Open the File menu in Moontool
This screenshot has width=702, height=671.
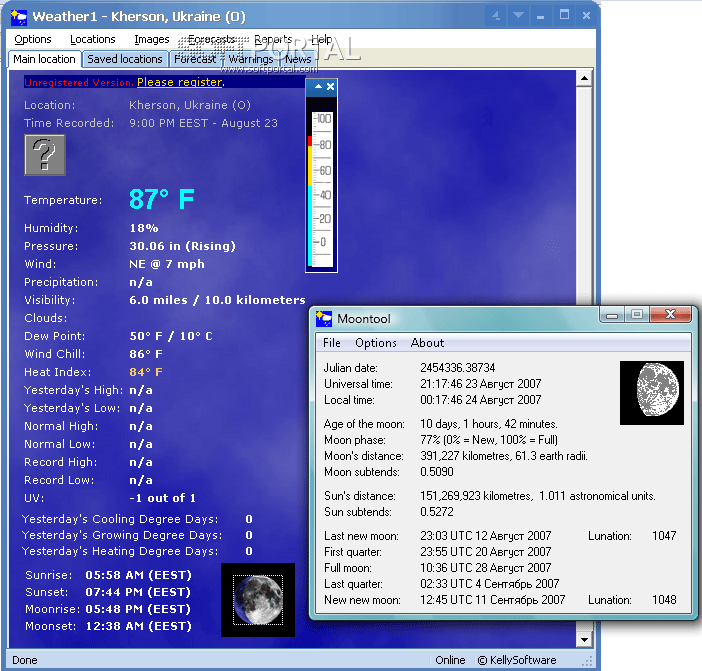[x=331, y=343]
